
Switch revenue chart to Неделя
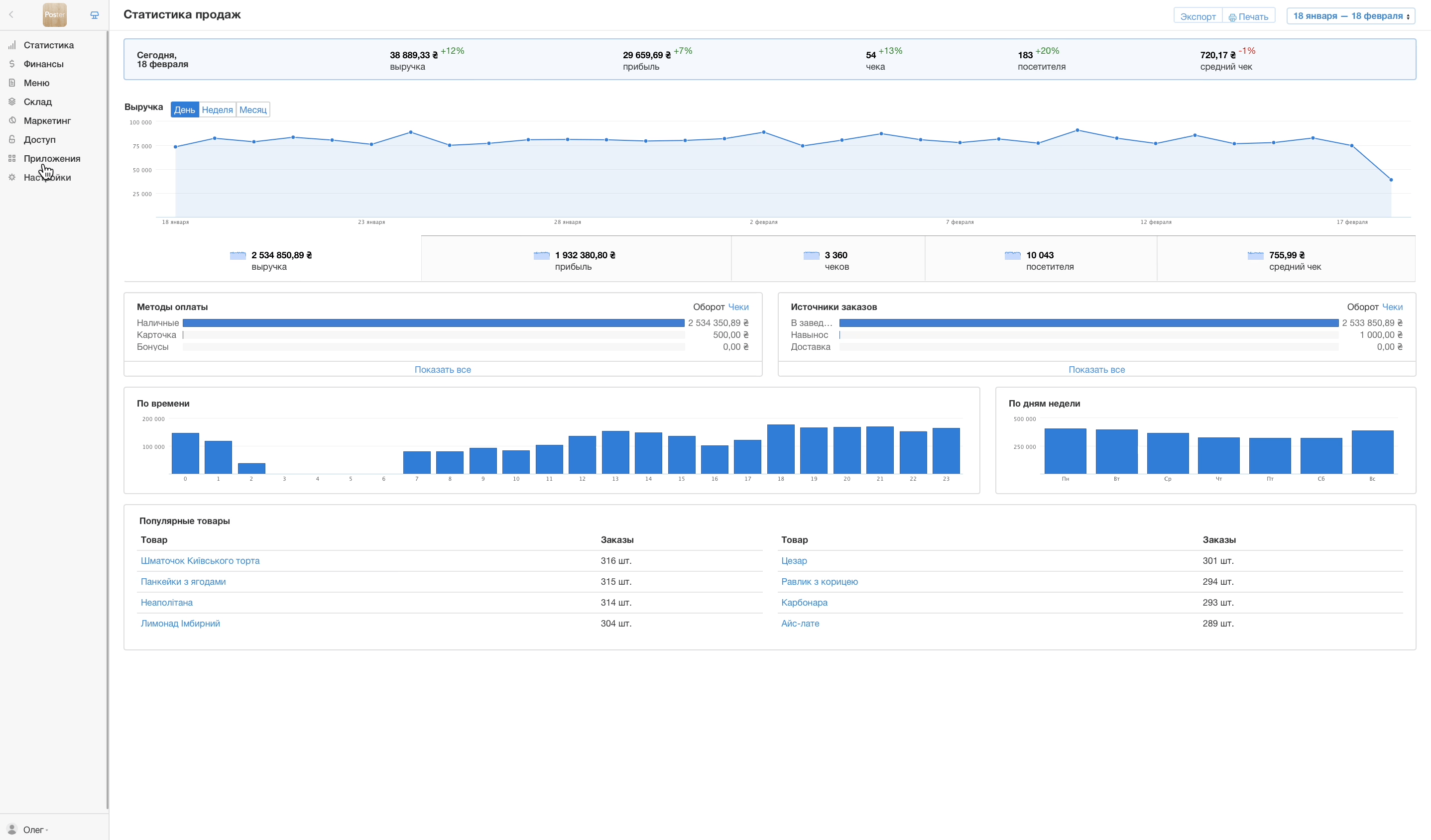pos(217,109)
